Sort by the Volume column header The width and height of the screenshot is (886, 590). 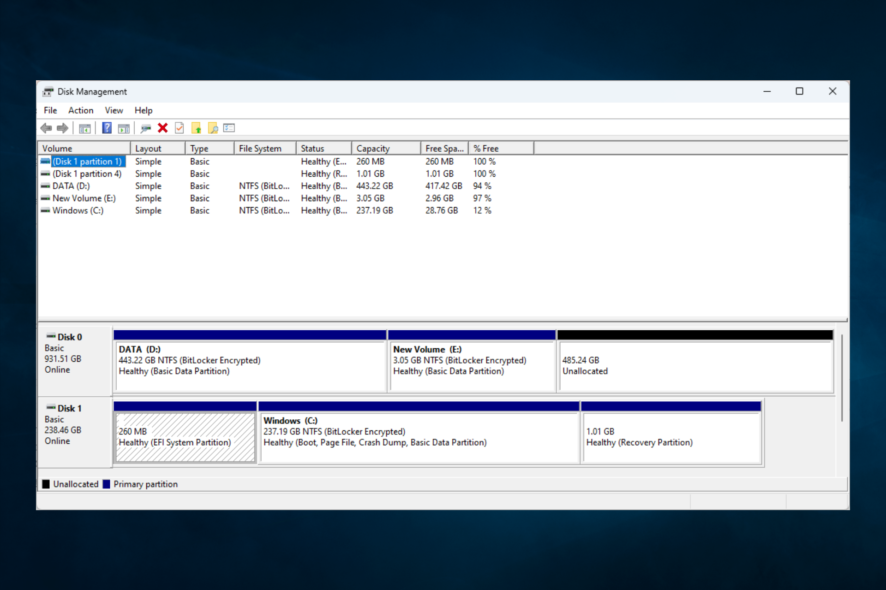pos(84,149)
